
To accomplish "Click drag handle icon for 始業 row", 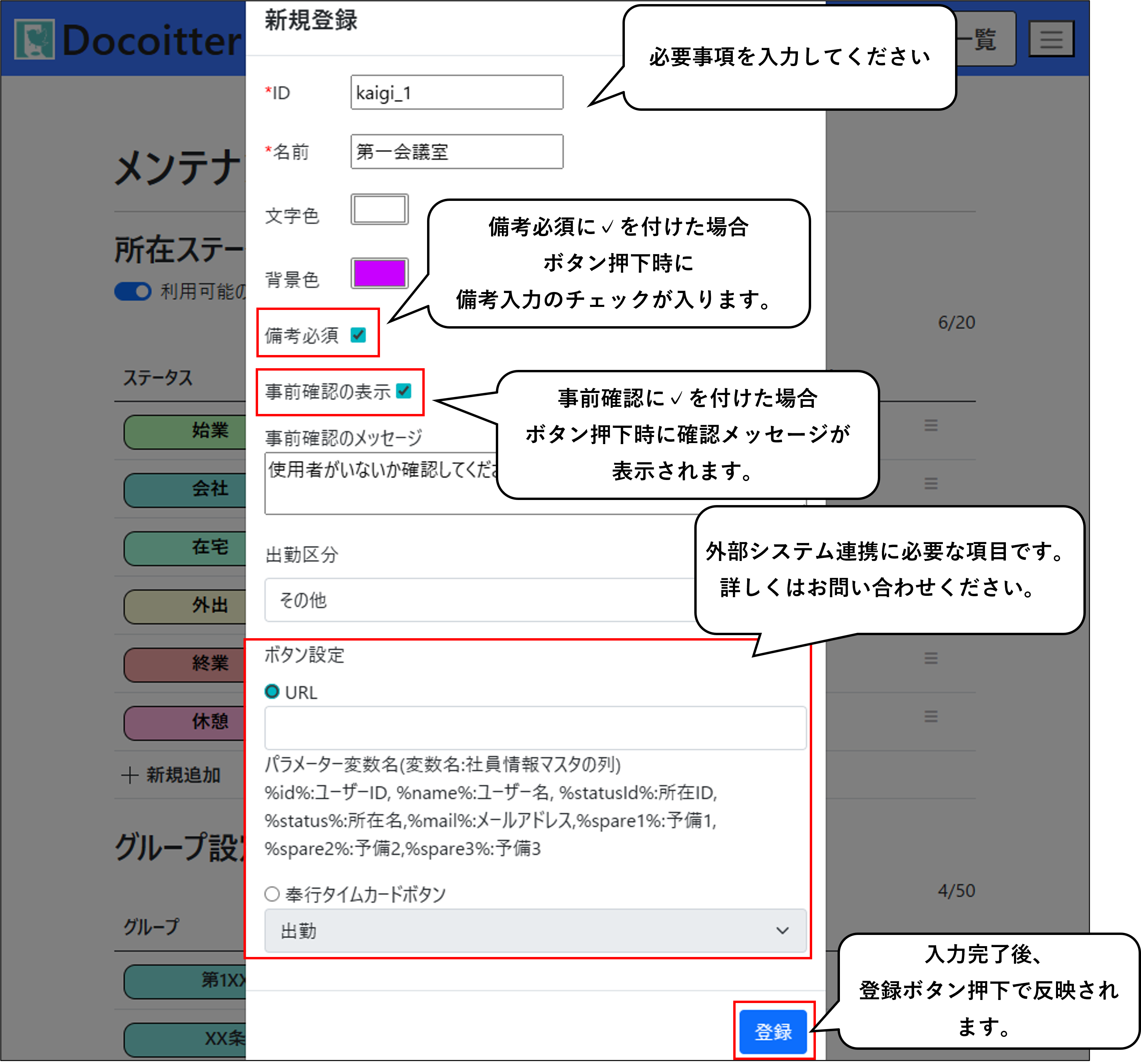I will (x=930, y=425).
